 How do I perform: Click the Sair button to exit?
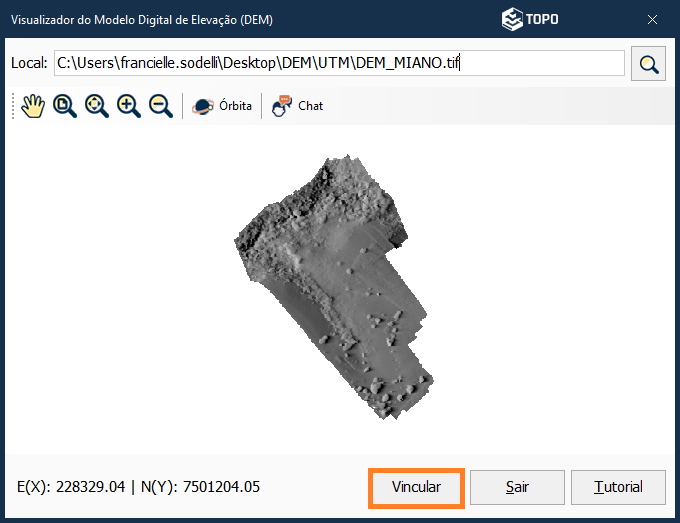(x=516, y=487)
